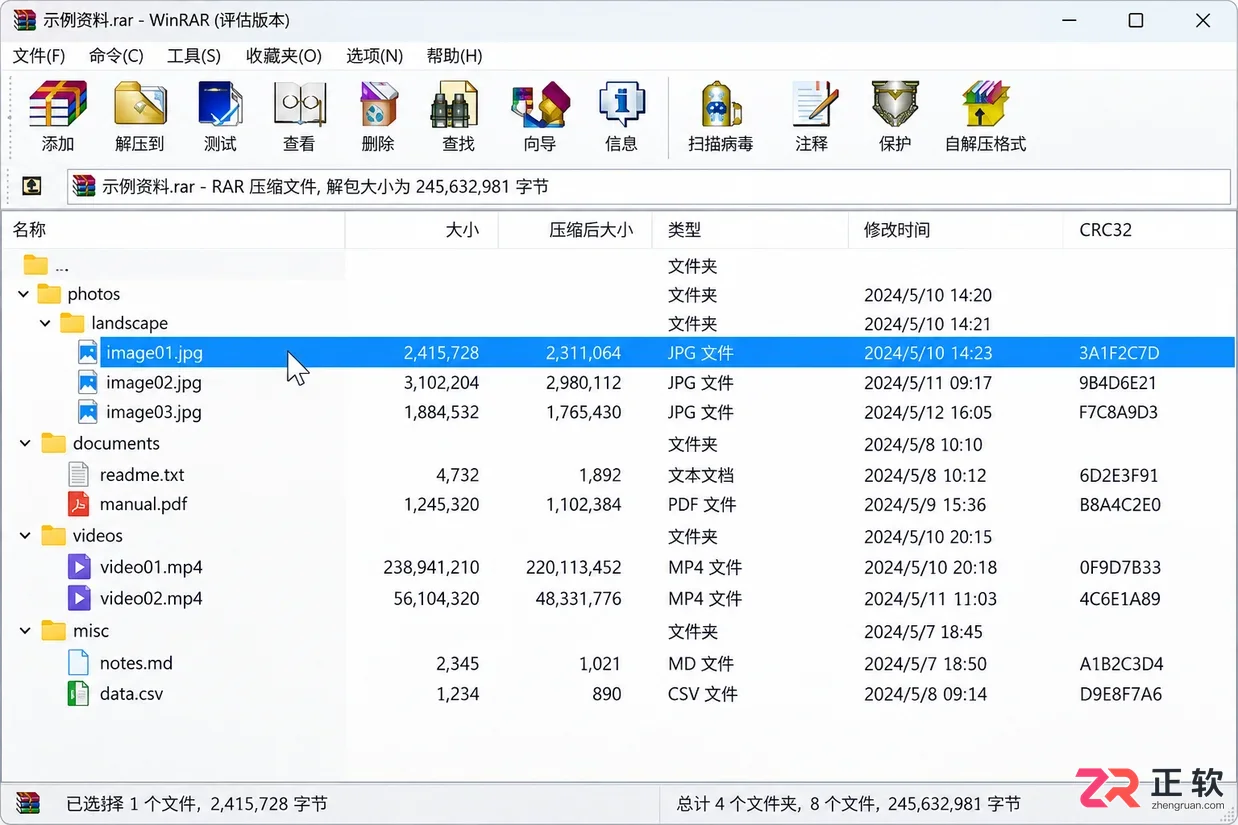Click the date 2024/5/9 15:36
Image resolution: width=1238 pixels, height=825 pixels.
click(x=925, y=505)
